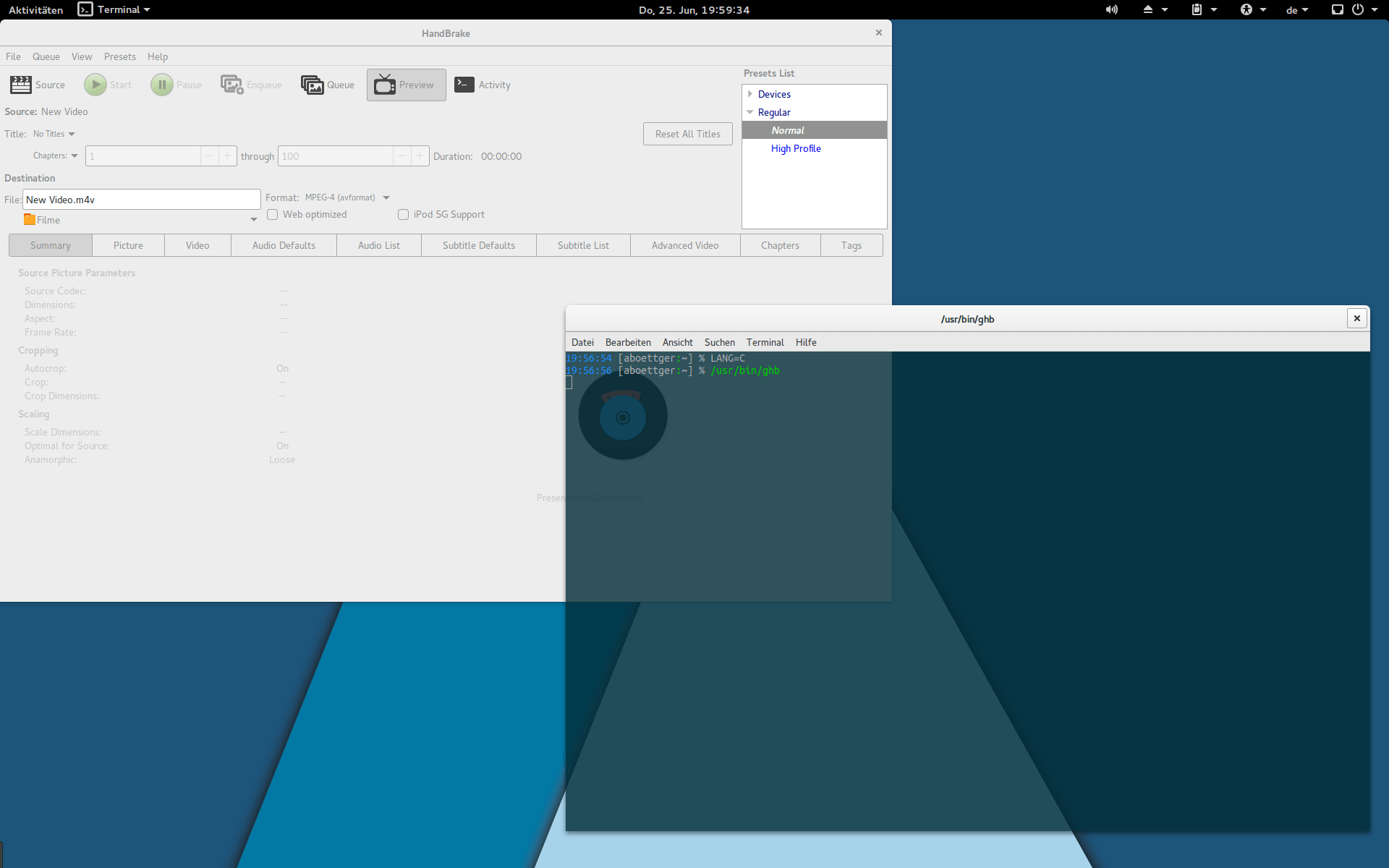Click the destination File name field

click(142, 200)
